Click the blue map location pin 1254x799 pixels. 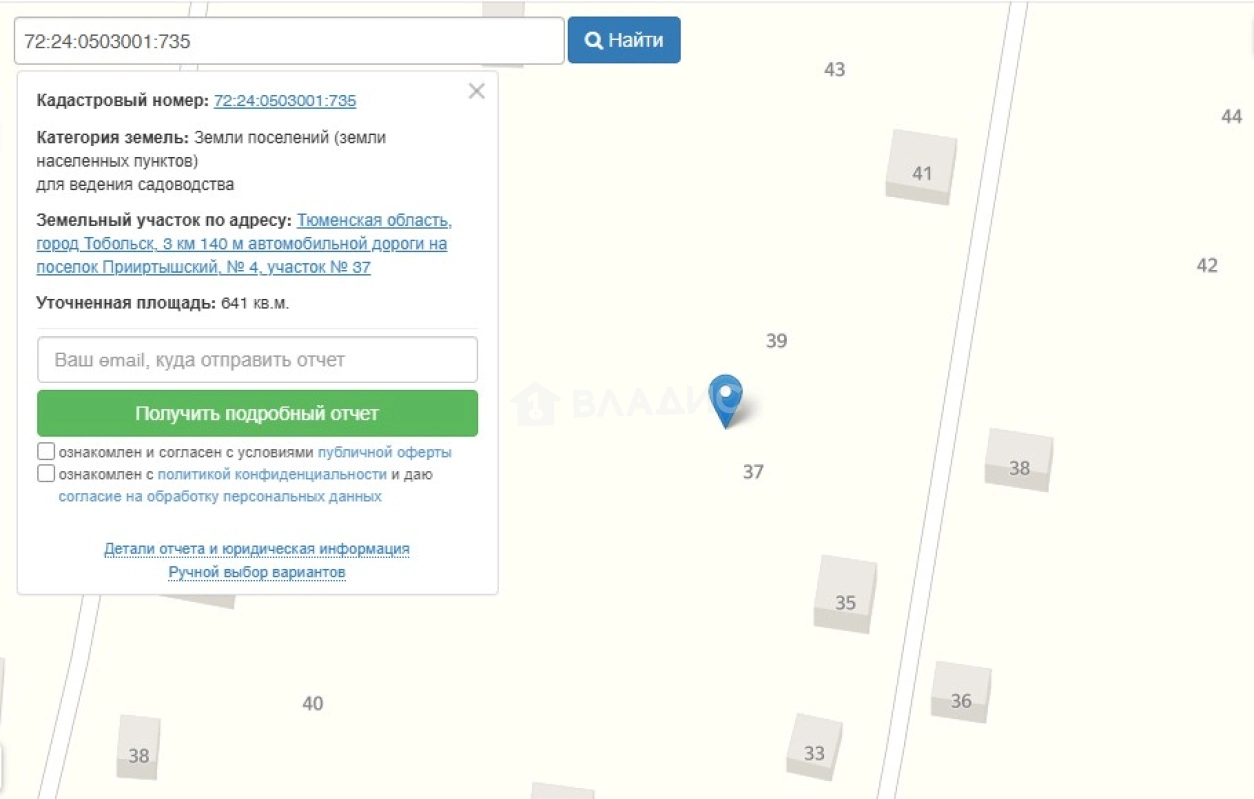(x=726, y=400)
